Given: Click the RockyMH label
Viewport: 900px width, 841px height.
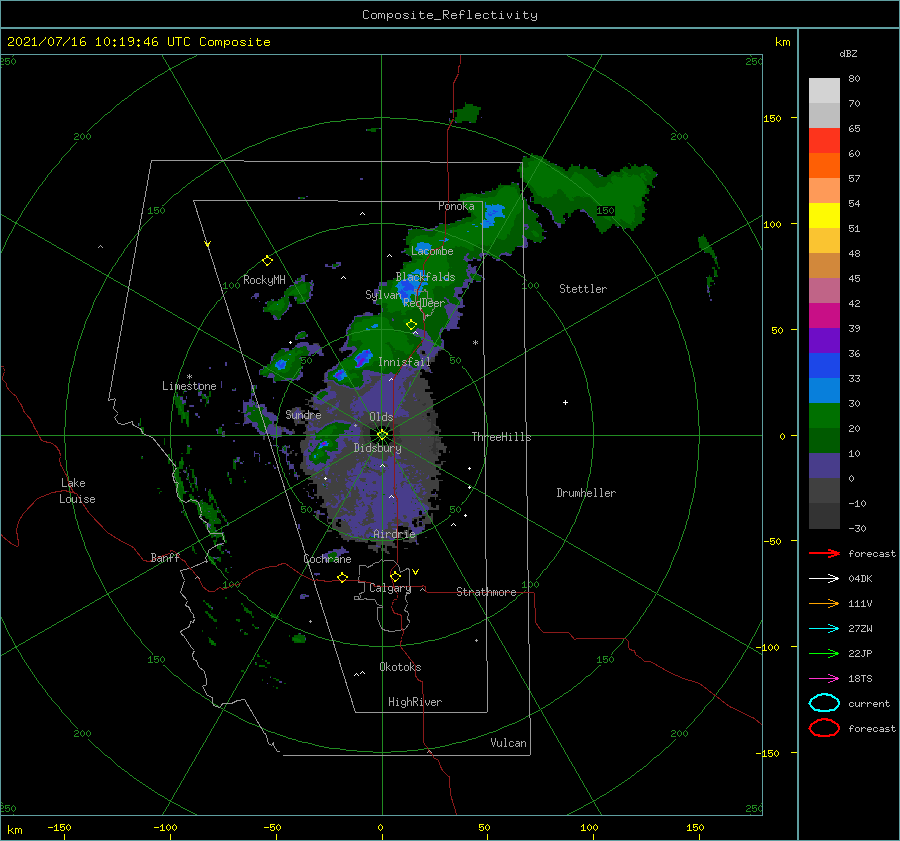Looking at the screenshot, I should pyautogui.click(x=264, y=280).
